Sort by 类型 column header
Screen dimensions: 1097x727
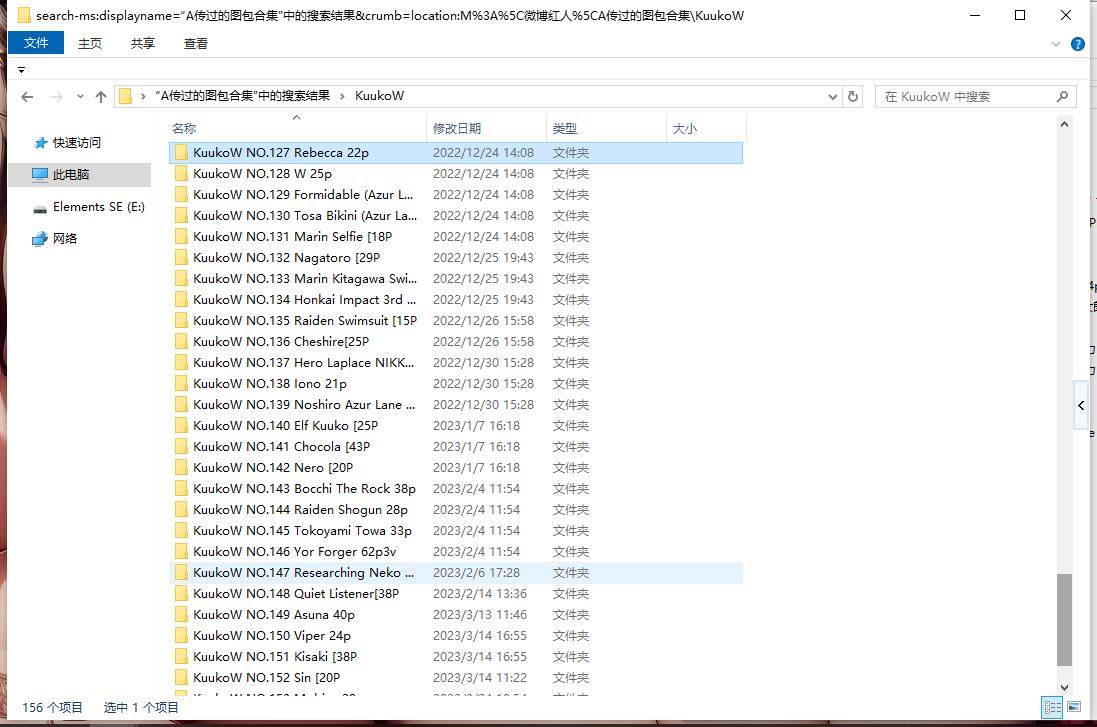click(x=606, y=128)
